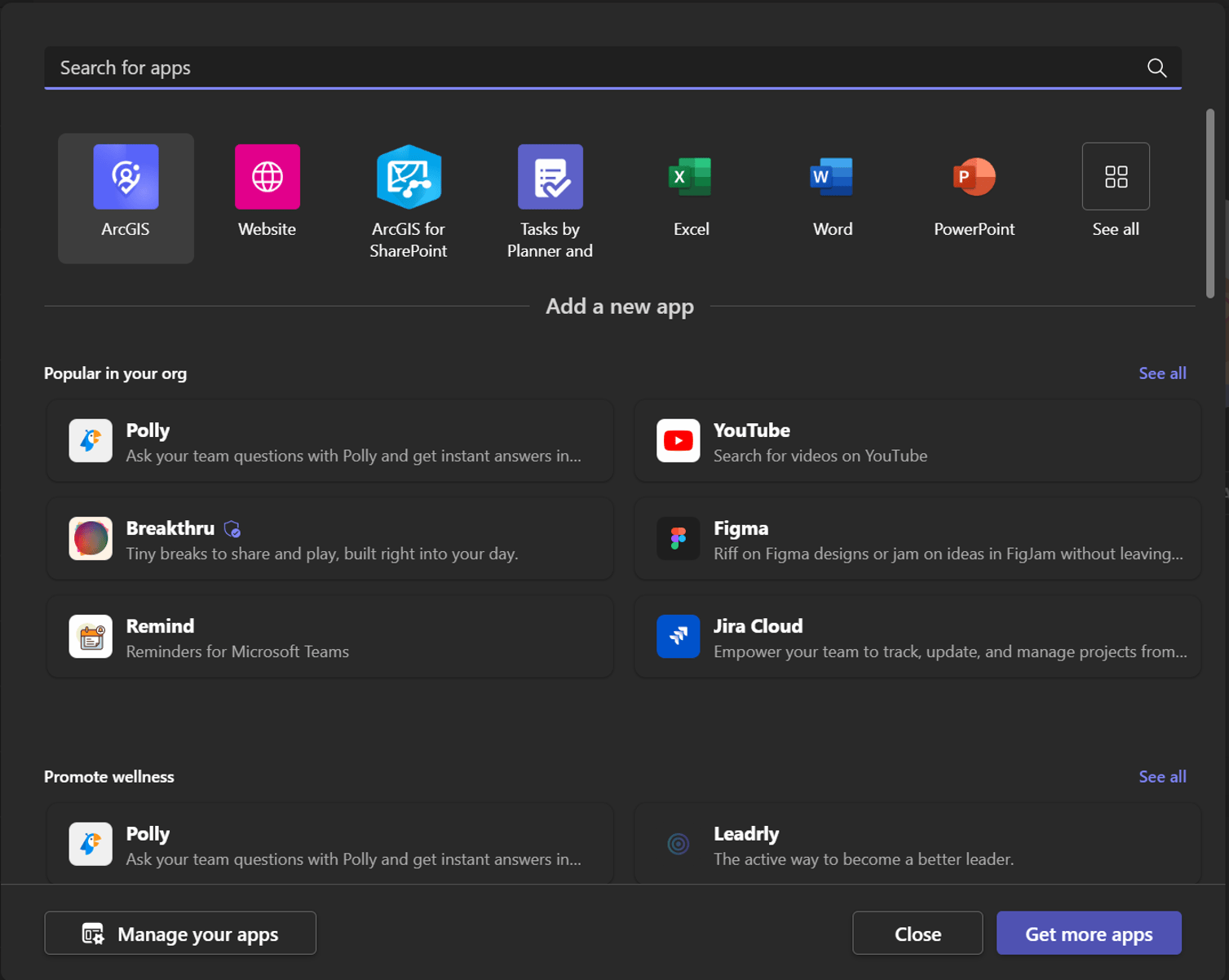1229x980 pixels.
Task: Click "Search for videos on YouTube" description
Action: point(820,456)
